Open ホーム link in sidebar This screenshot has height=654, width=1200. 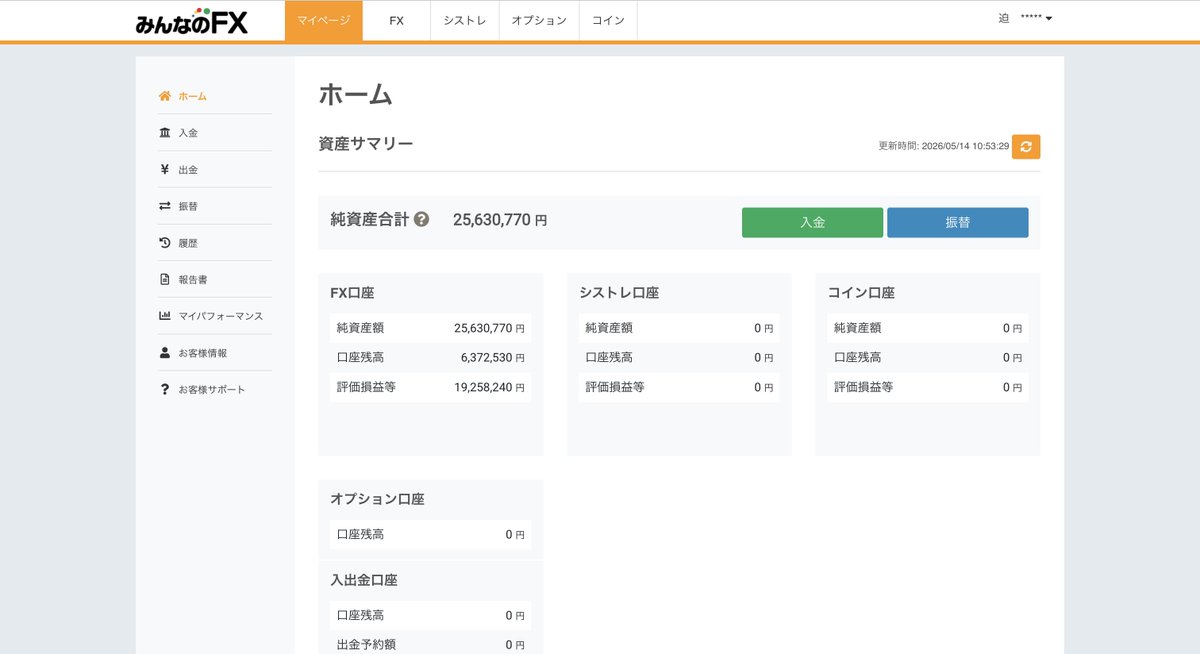point(193,96)
